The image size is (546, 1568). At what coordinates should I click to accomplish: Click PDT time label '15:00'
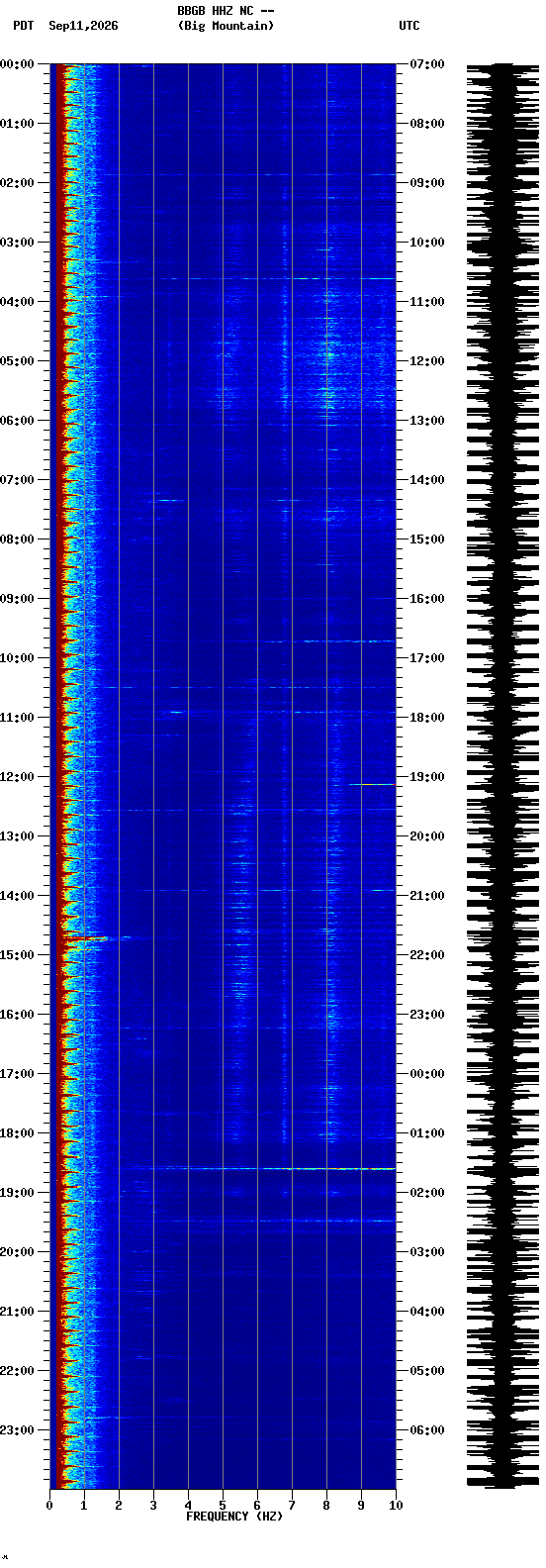[x=17, y=955]
